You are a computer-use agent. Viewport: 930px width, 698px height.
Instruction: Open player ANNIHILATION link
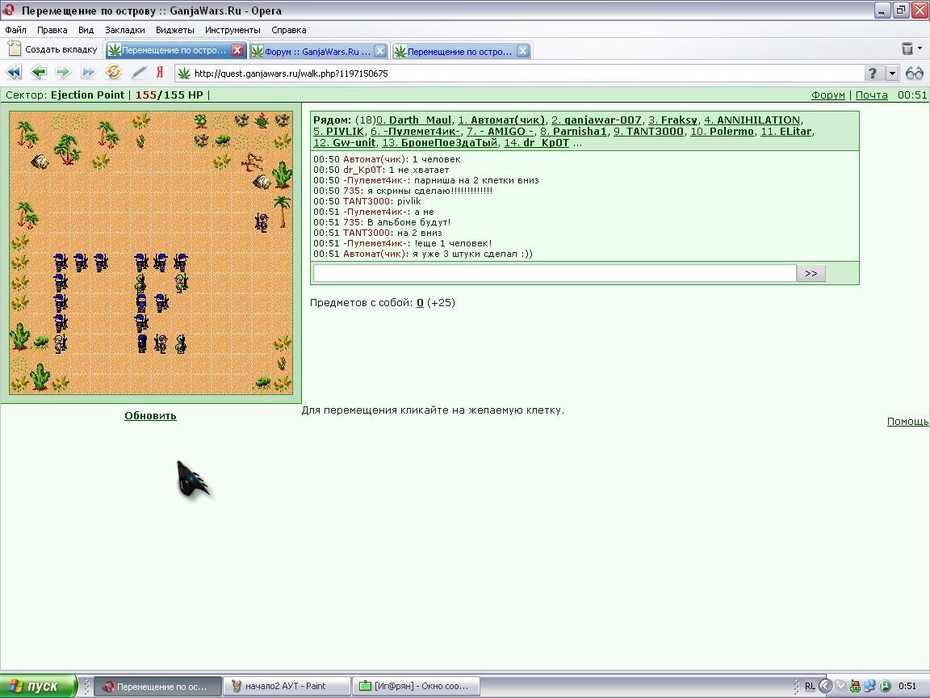tap(753, 120)
